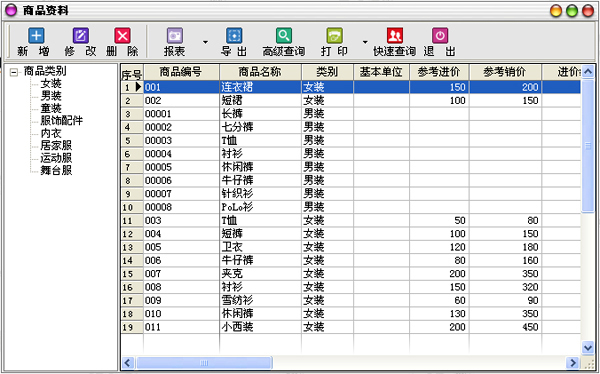Select 舞台服 in category tree
Screen dimensions: 600x374
tap(56, 170)
